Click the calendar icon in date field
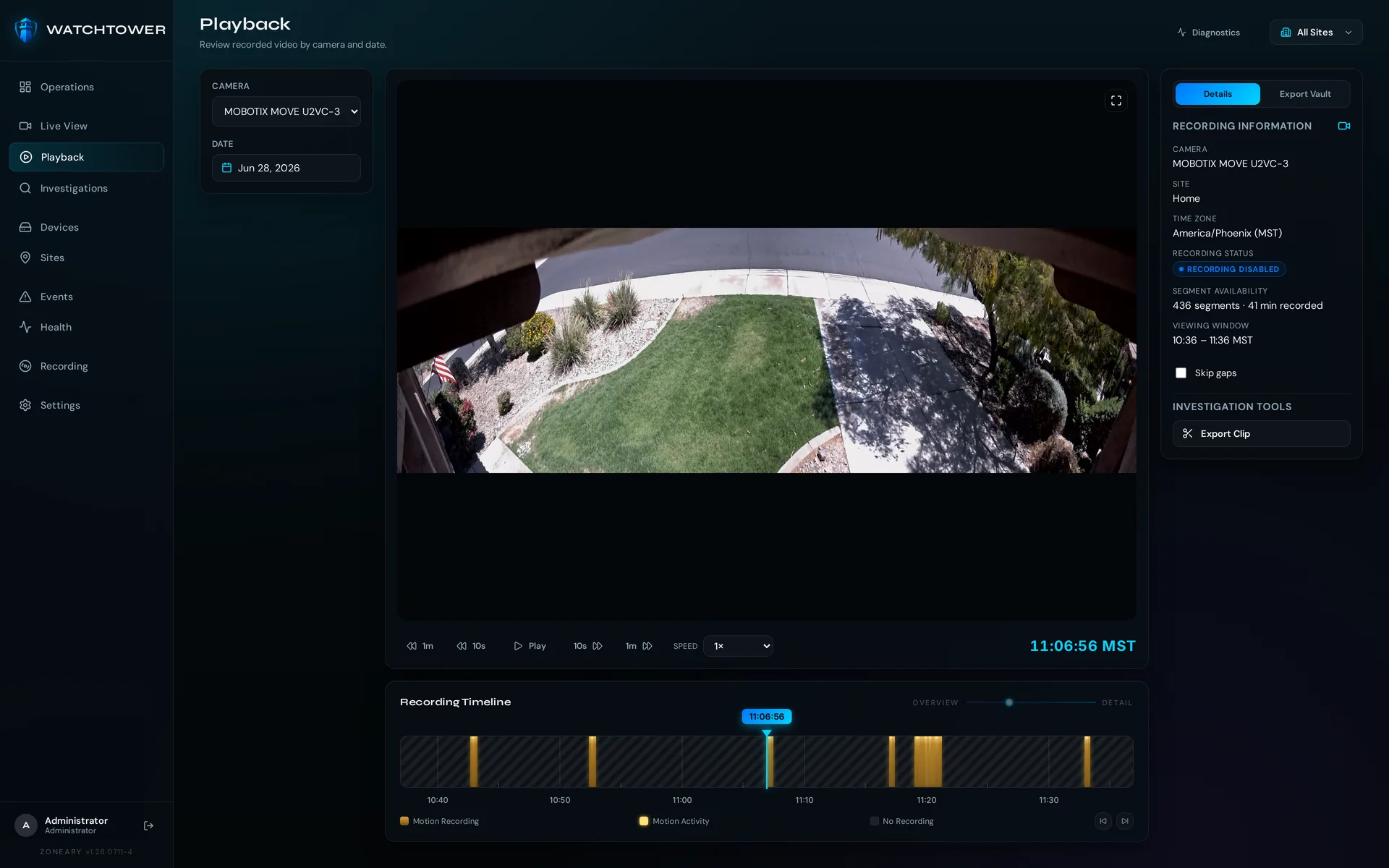 [x=226, y=168]
